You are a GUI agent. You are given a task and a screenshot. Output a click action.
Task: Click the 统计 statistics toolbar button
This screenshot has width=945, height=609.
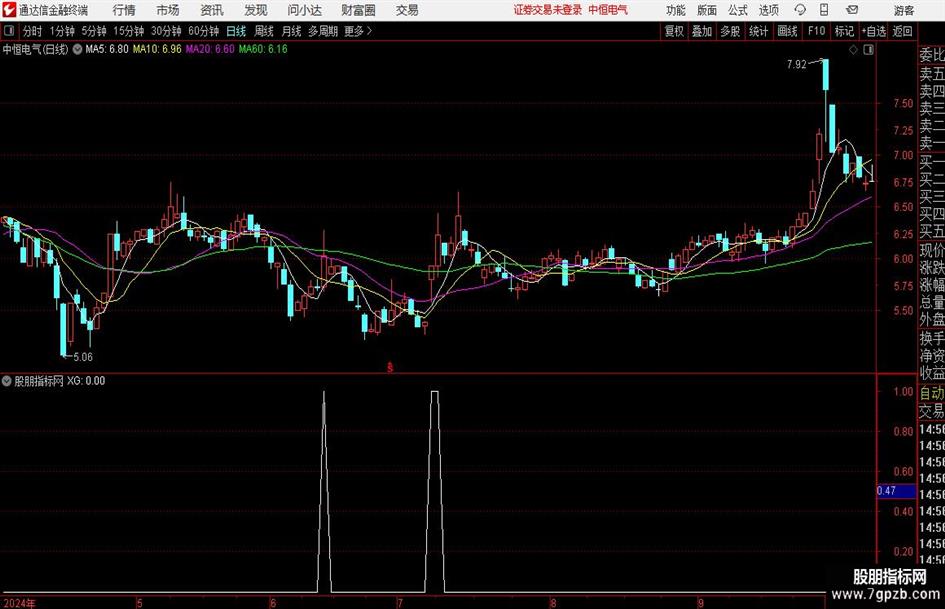(758, 31)
